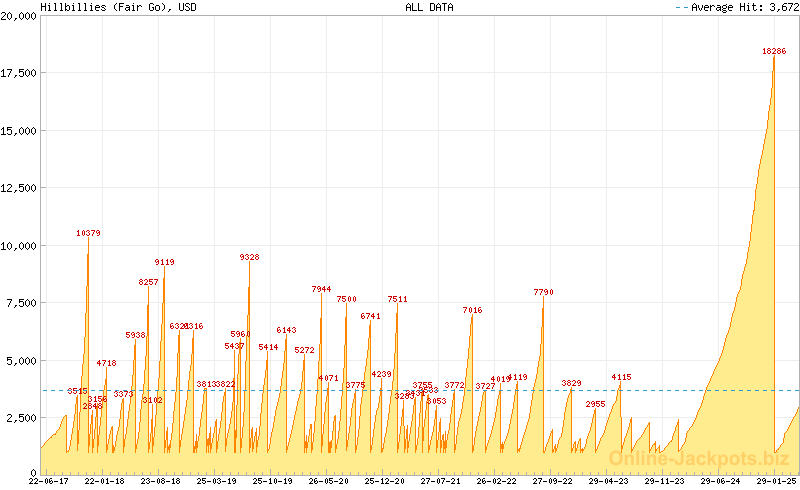Click the 7016 data label

[x=472, y=310]
